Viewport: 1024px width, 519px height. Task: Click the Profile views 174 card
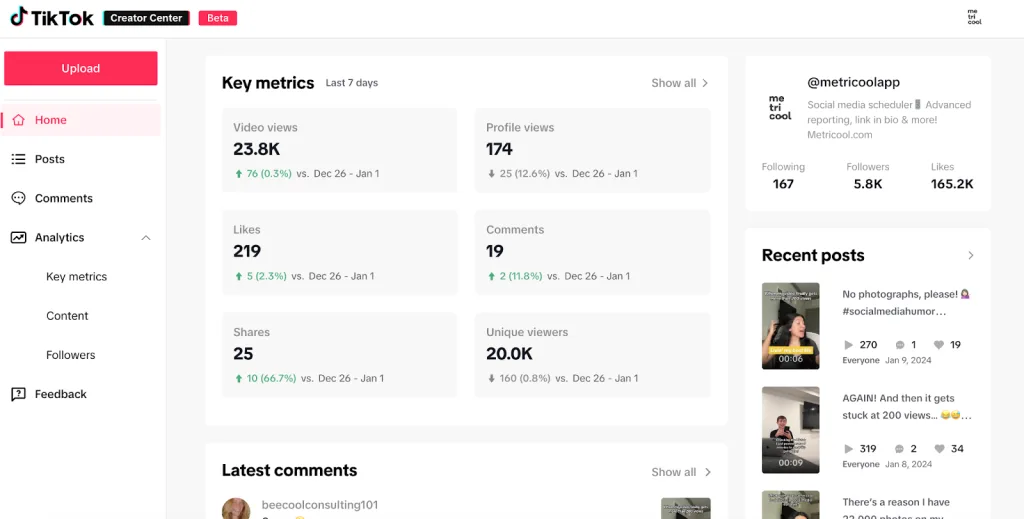(x=592, y=150)
